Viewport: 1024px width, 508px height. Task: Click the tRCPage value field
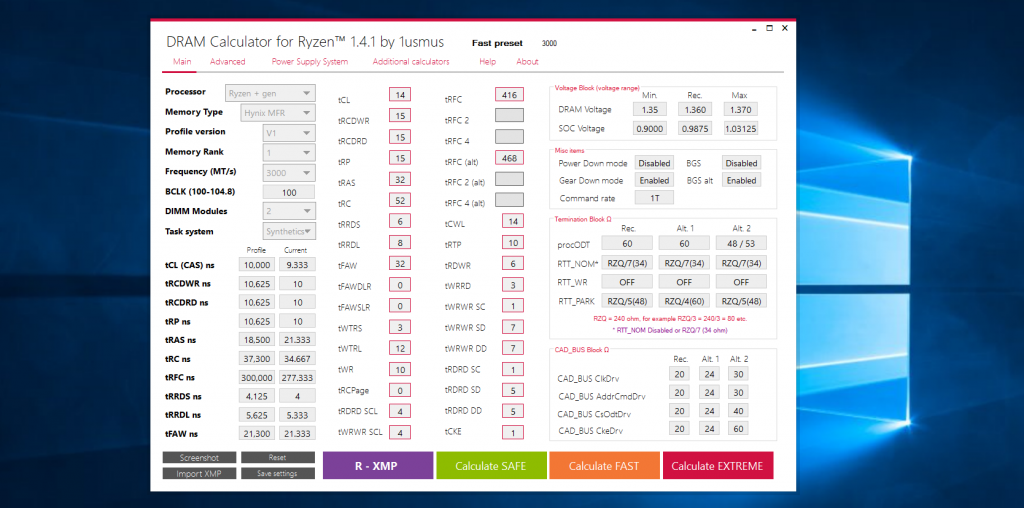pos(400,390)
